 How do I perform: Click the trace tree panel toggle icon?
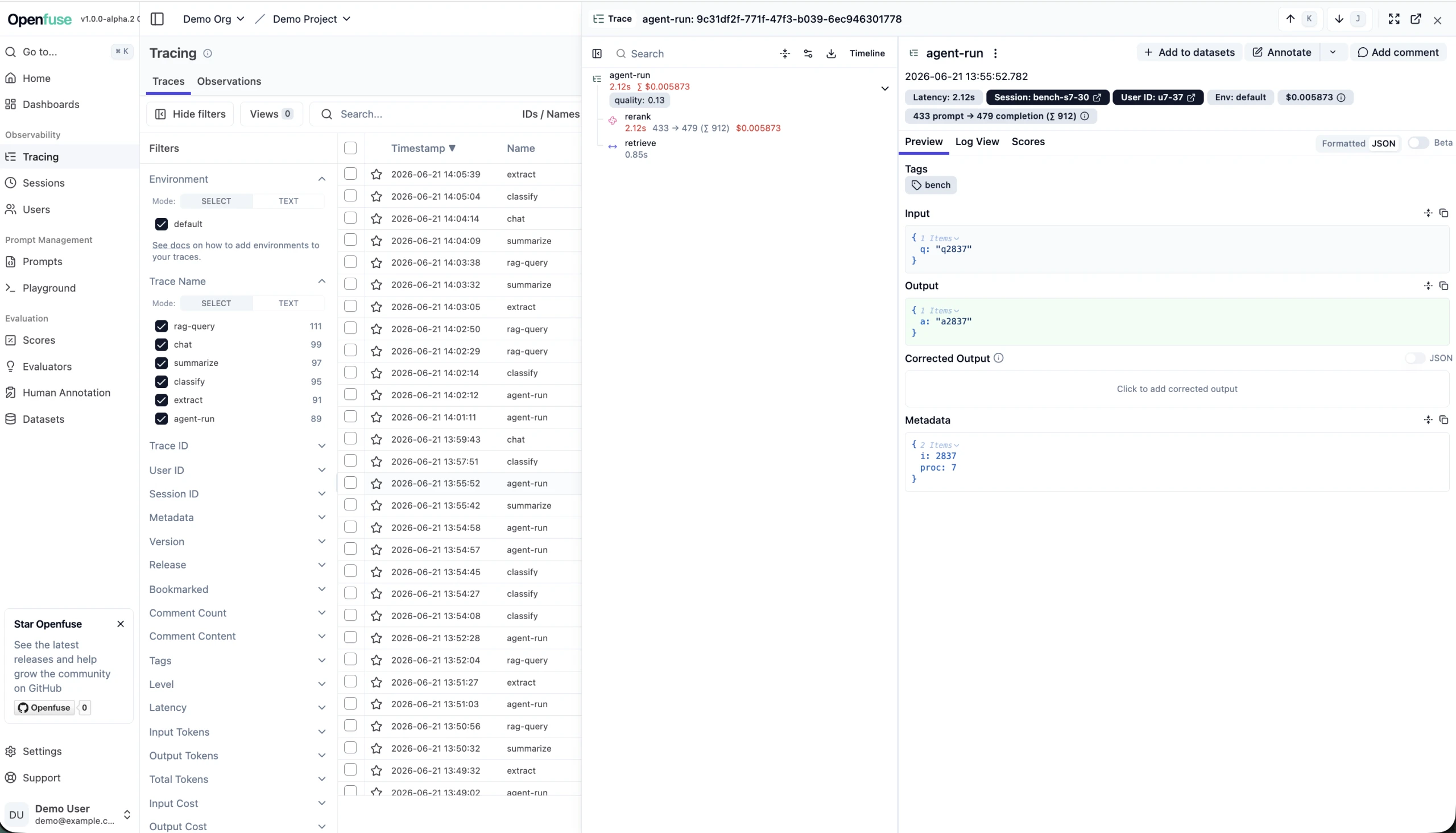click(597, 54)
